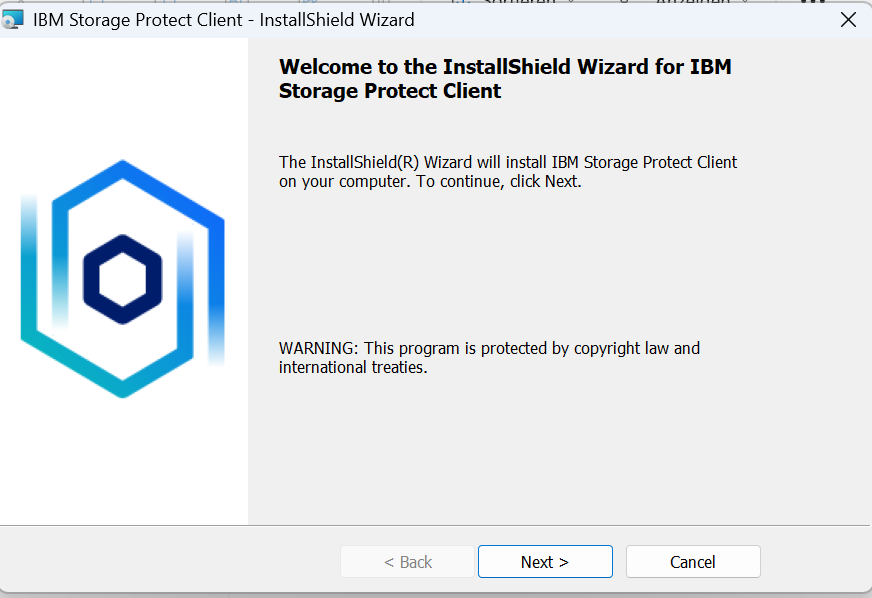872x598 pixels.
Task: Cancel the IBM Storage Protect installation
Action: coord(693,562)
